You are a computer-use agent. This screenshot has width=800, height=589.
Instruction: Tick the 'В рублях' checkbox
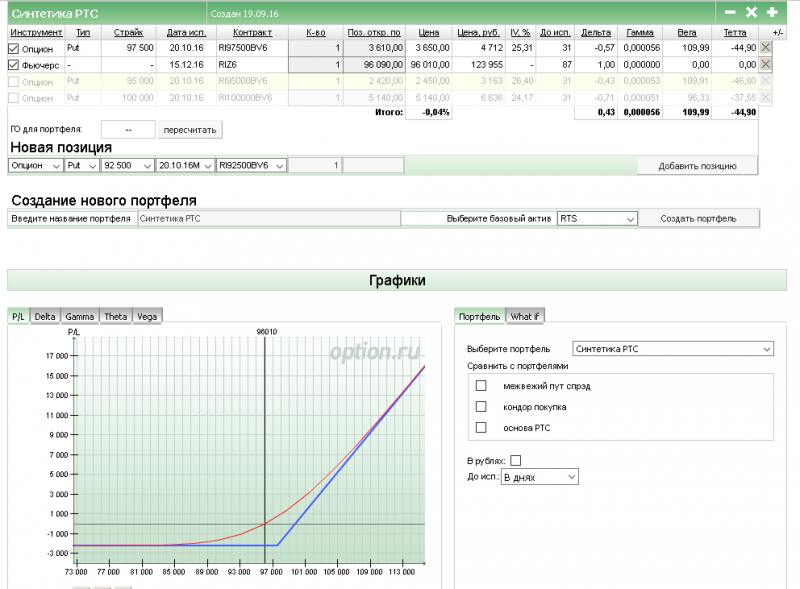pos(516,460)
